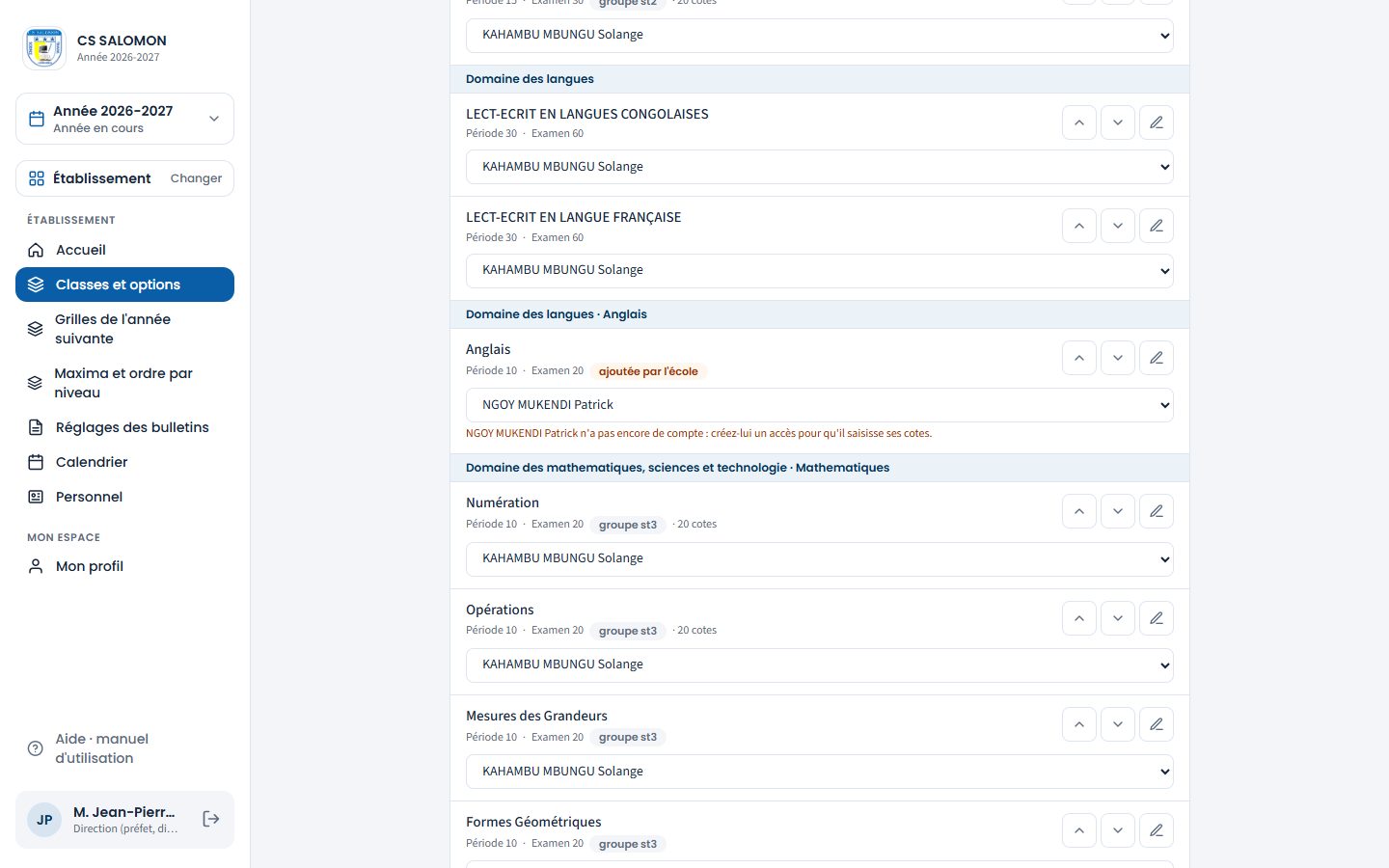Edit Formes Géométriques with pencil icon
The width and height of the screenshot is (1389, 868).
(x=1156, y=830)
